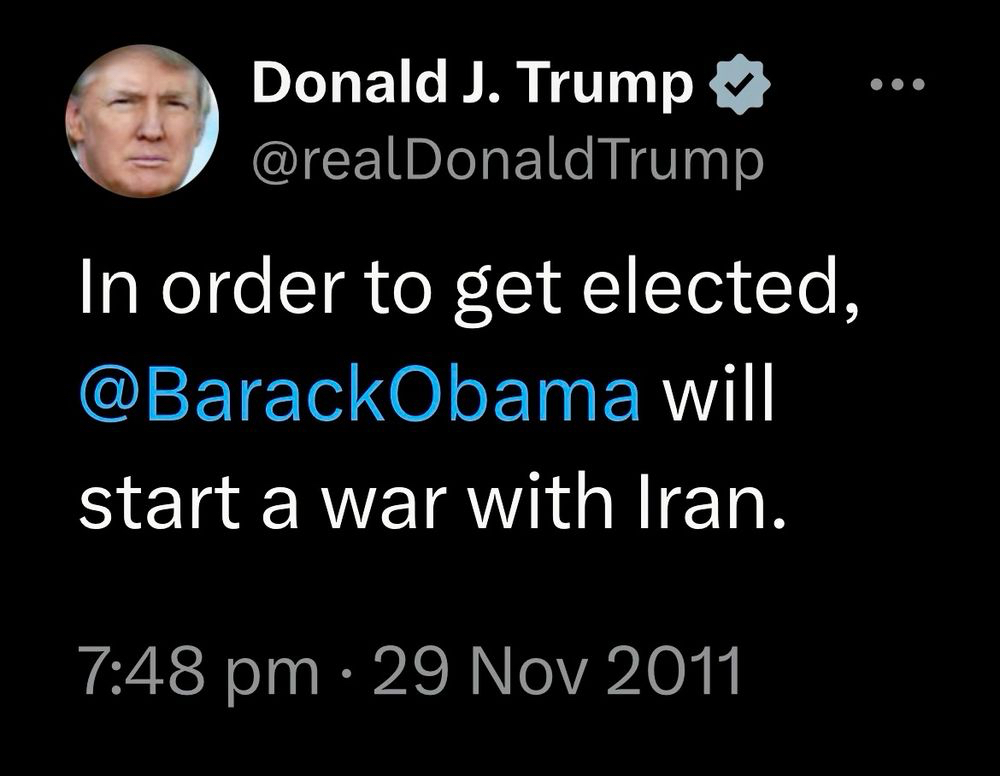The image size is (1000, 776).
Task: Open the profile picture avatar
Action: click(x=142, y=122)
